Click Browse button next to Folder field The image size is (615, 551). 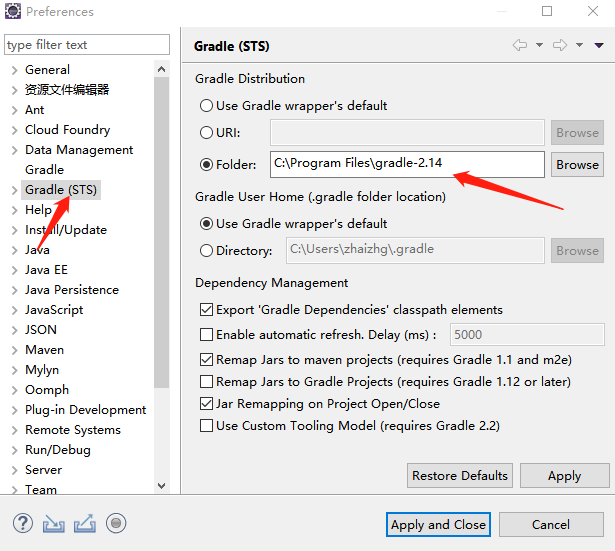pos(577,165)
